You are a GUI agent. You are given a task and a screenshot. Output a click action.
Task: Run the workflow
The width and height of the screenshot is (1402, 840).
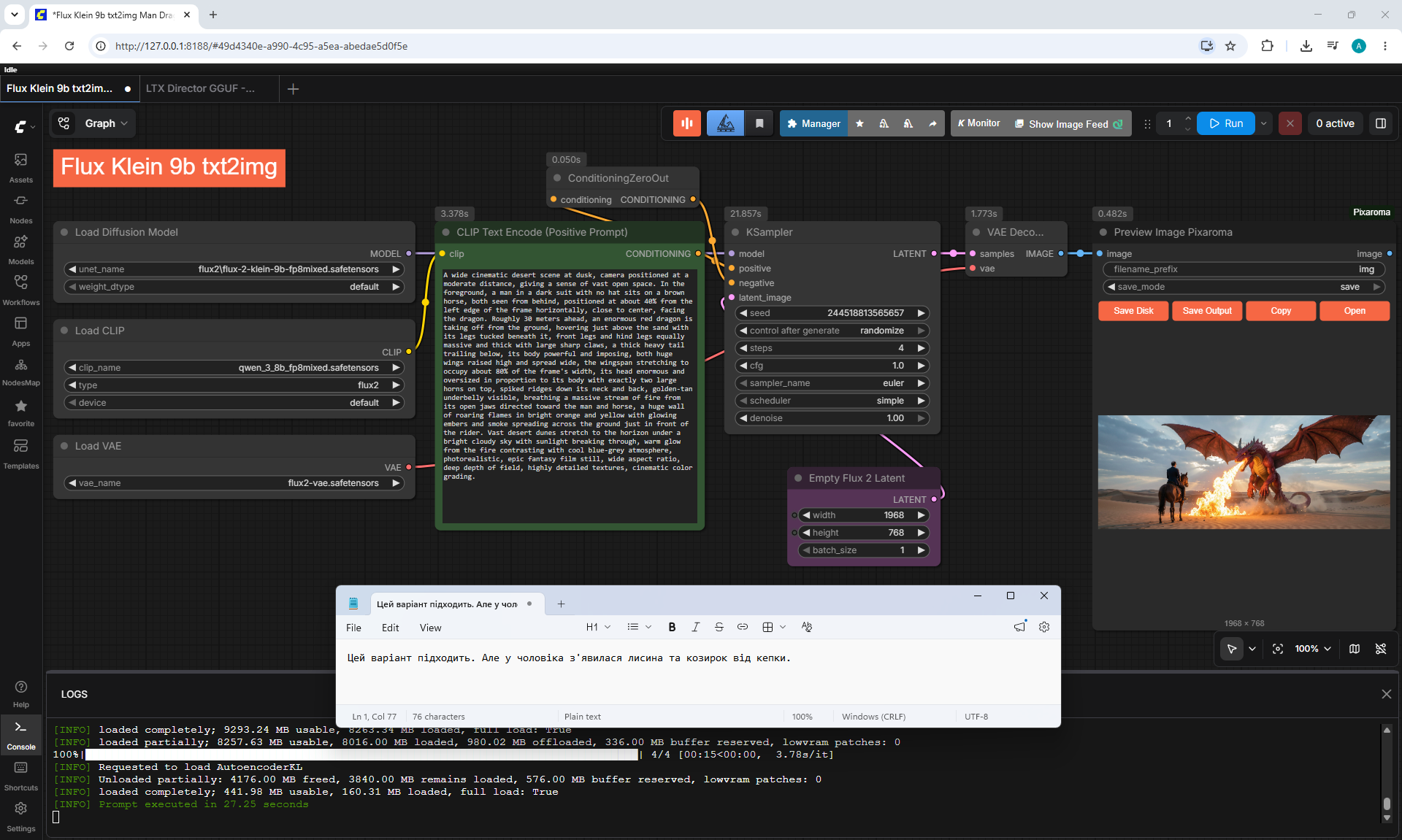1226,123
